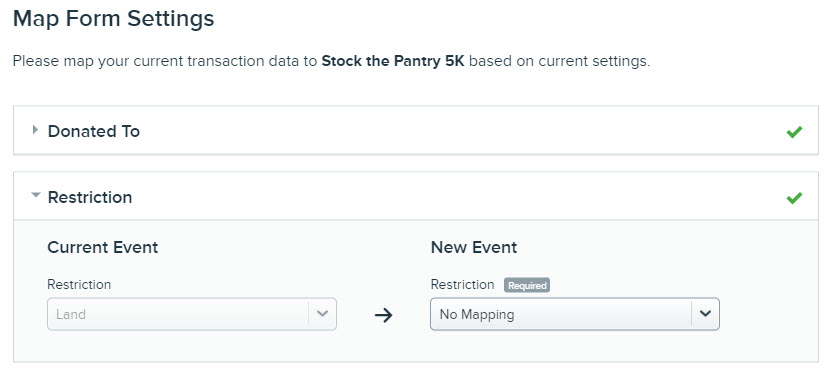Image resolution: width=832 pixels, height=374 pixels.
Task: Click the Restriction label under Current Event
Action: [79, 284]
